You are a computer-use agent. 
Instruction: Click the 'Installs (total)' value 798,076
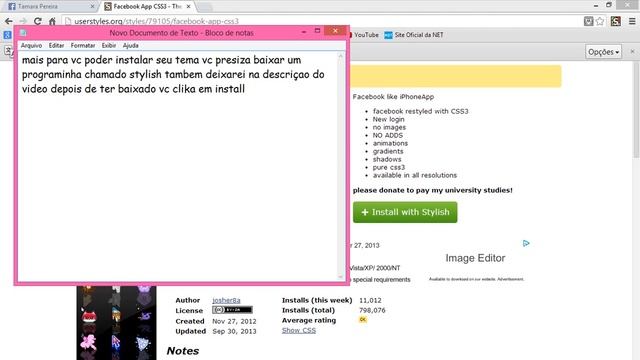click(372, 310)
